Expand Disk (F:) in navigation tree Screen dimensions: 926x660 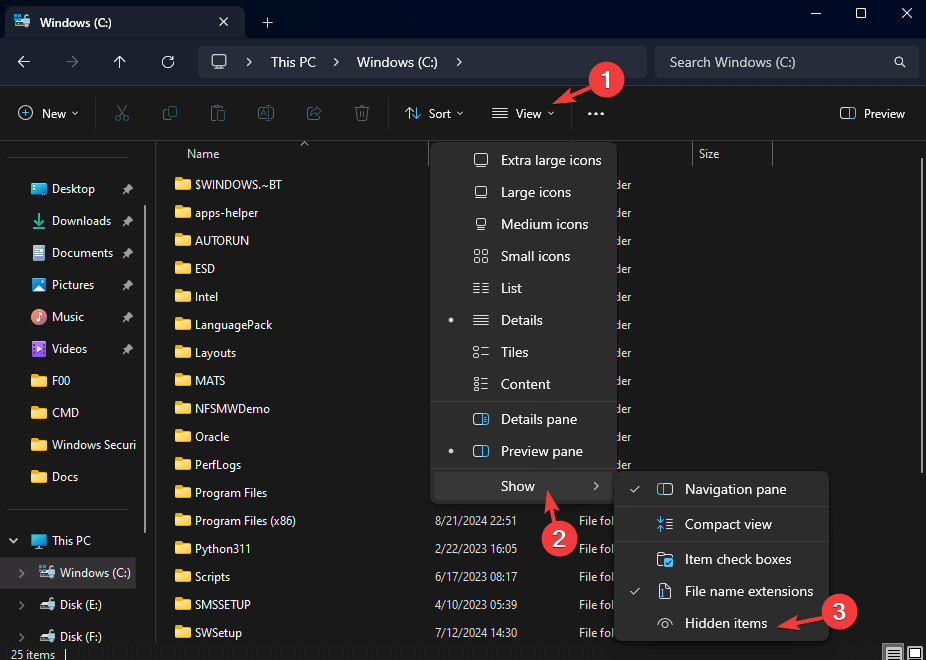pos(22,637)
